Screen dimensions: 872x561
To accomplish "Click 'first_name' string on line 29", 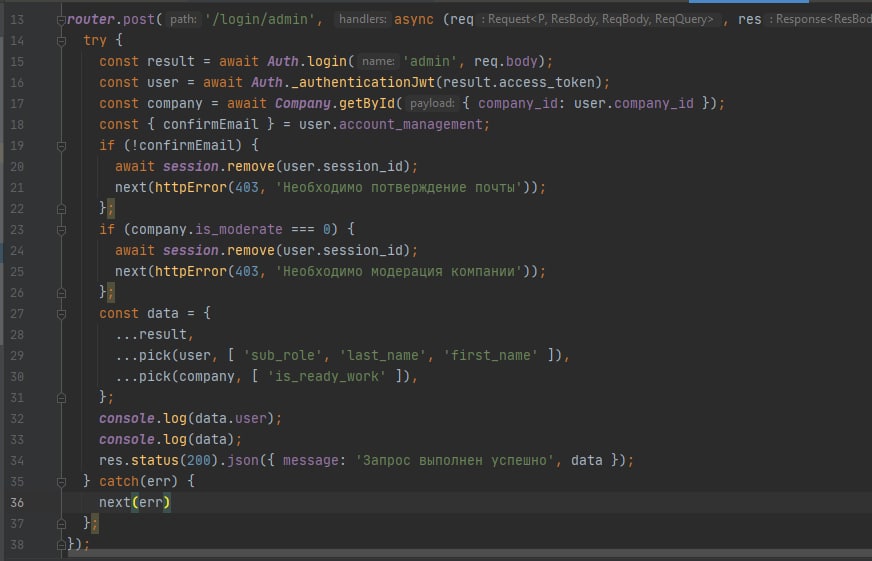I will point(490,355).
